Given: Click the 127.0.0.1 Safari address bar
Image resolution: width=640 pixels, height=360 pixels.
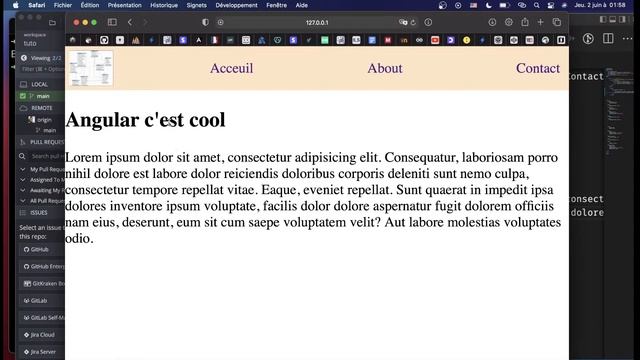Looking at the screenshot, I should pos(317,22).
